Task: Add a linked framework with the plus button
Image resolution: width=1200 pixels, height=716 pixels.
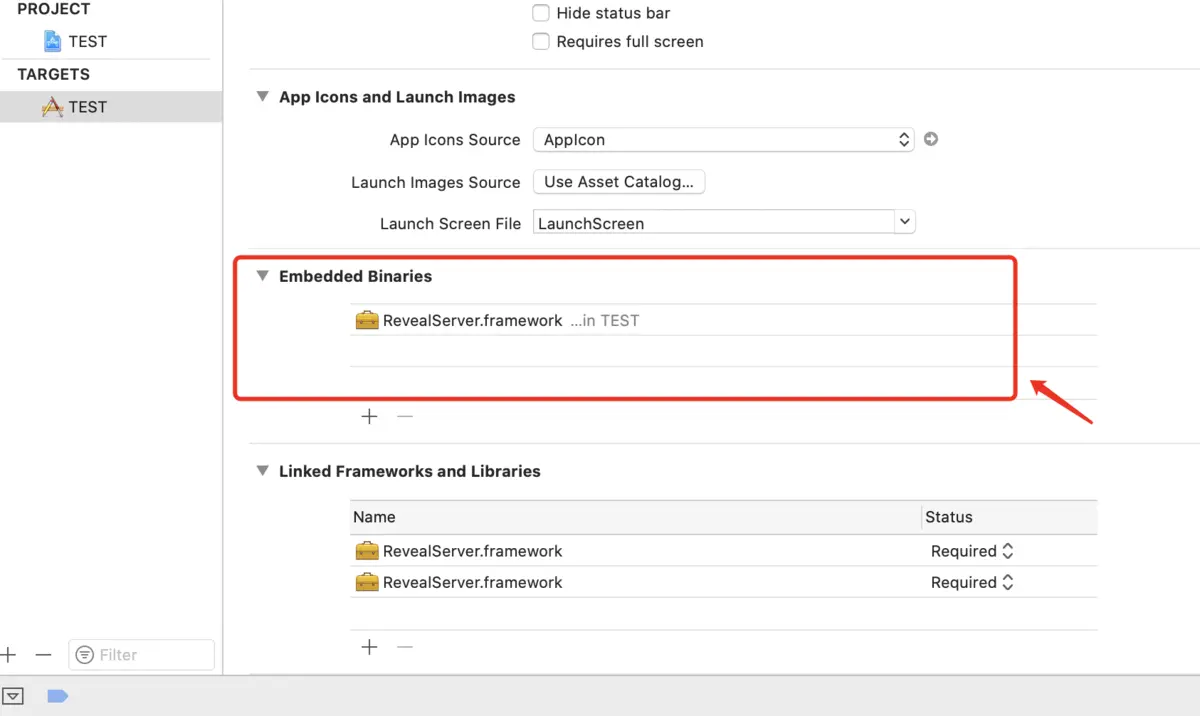Action: 369,647
